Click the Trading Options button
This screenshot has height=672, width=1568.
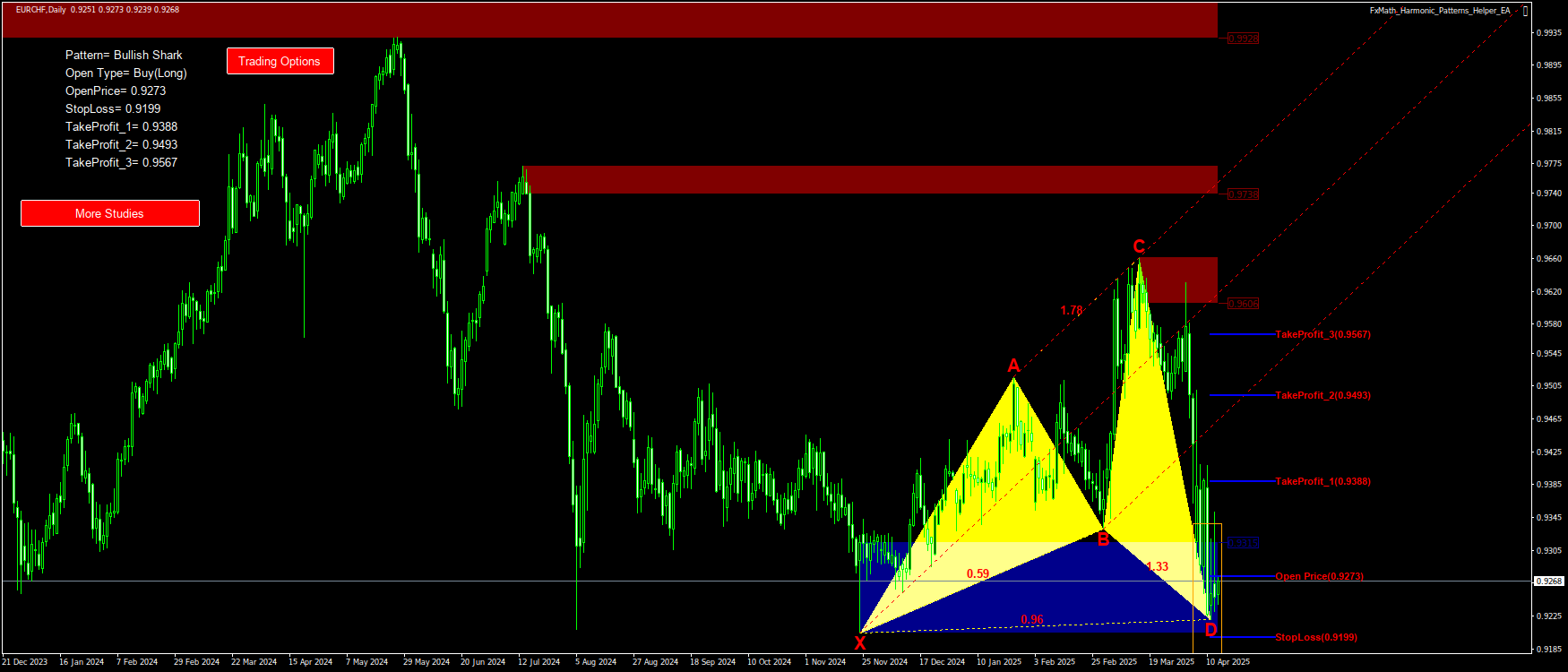tap(280, 61)
